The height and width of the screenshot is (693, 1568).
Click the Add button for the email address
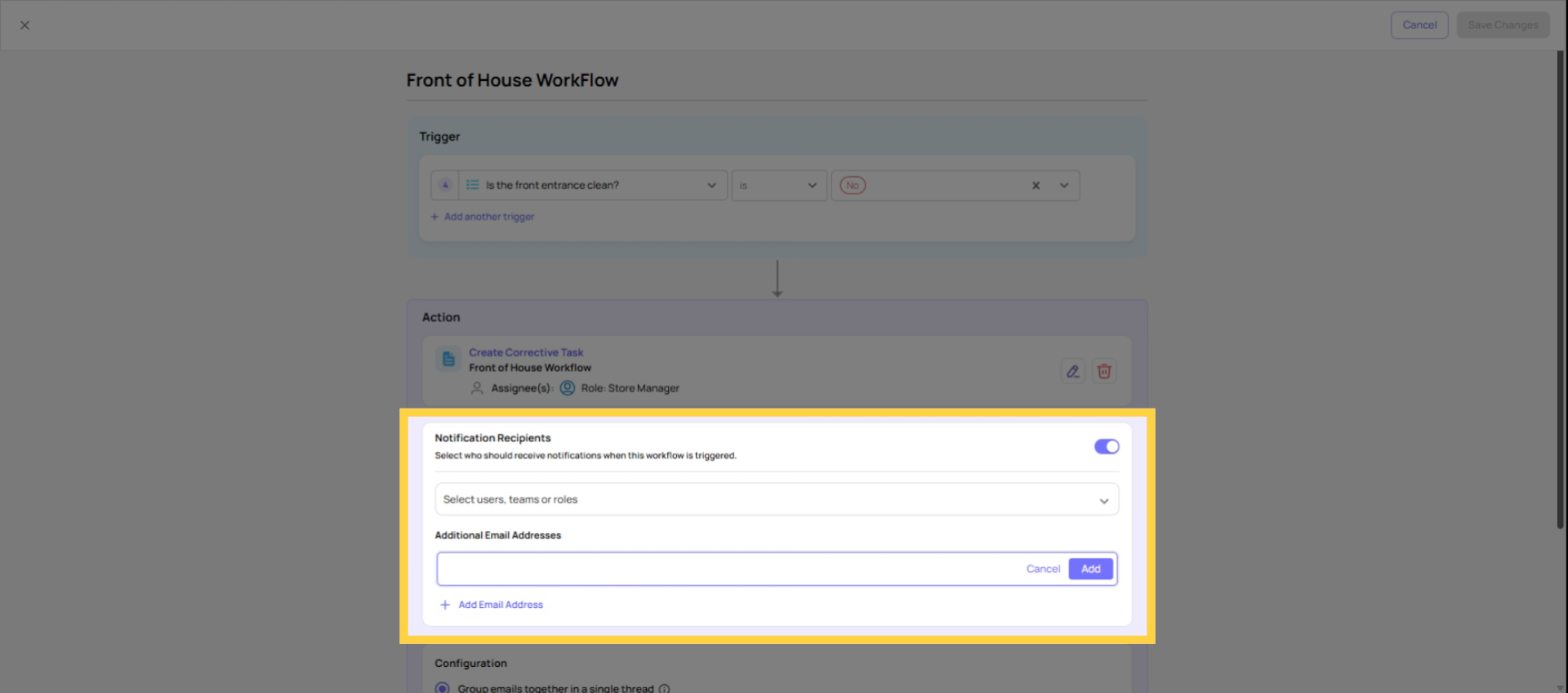click(x=1090, y=569)
